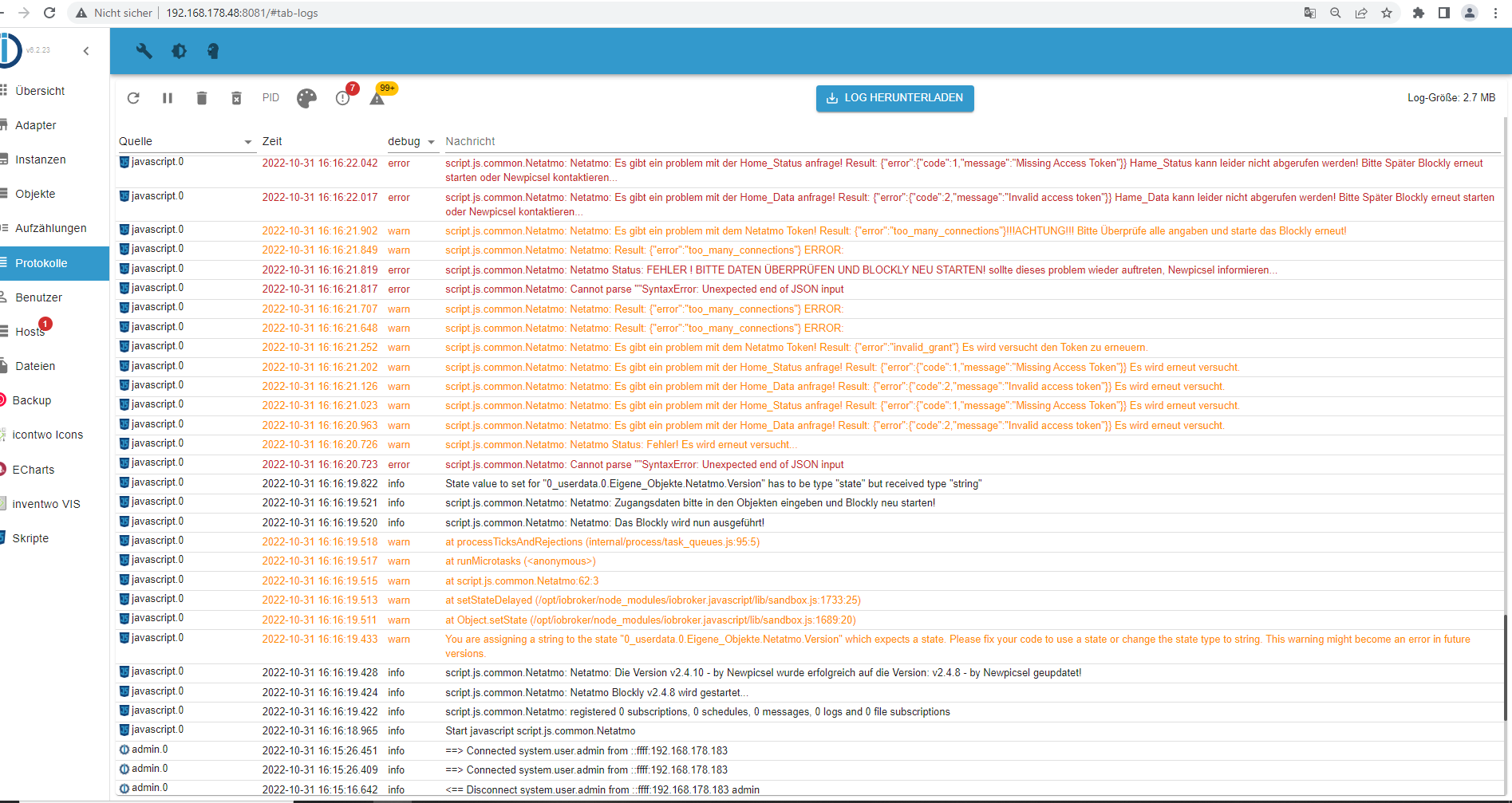The height and width of the screenshot is (803, 1512).
Task: Open the Skripte menu item
Action: [x=53, y=538]
